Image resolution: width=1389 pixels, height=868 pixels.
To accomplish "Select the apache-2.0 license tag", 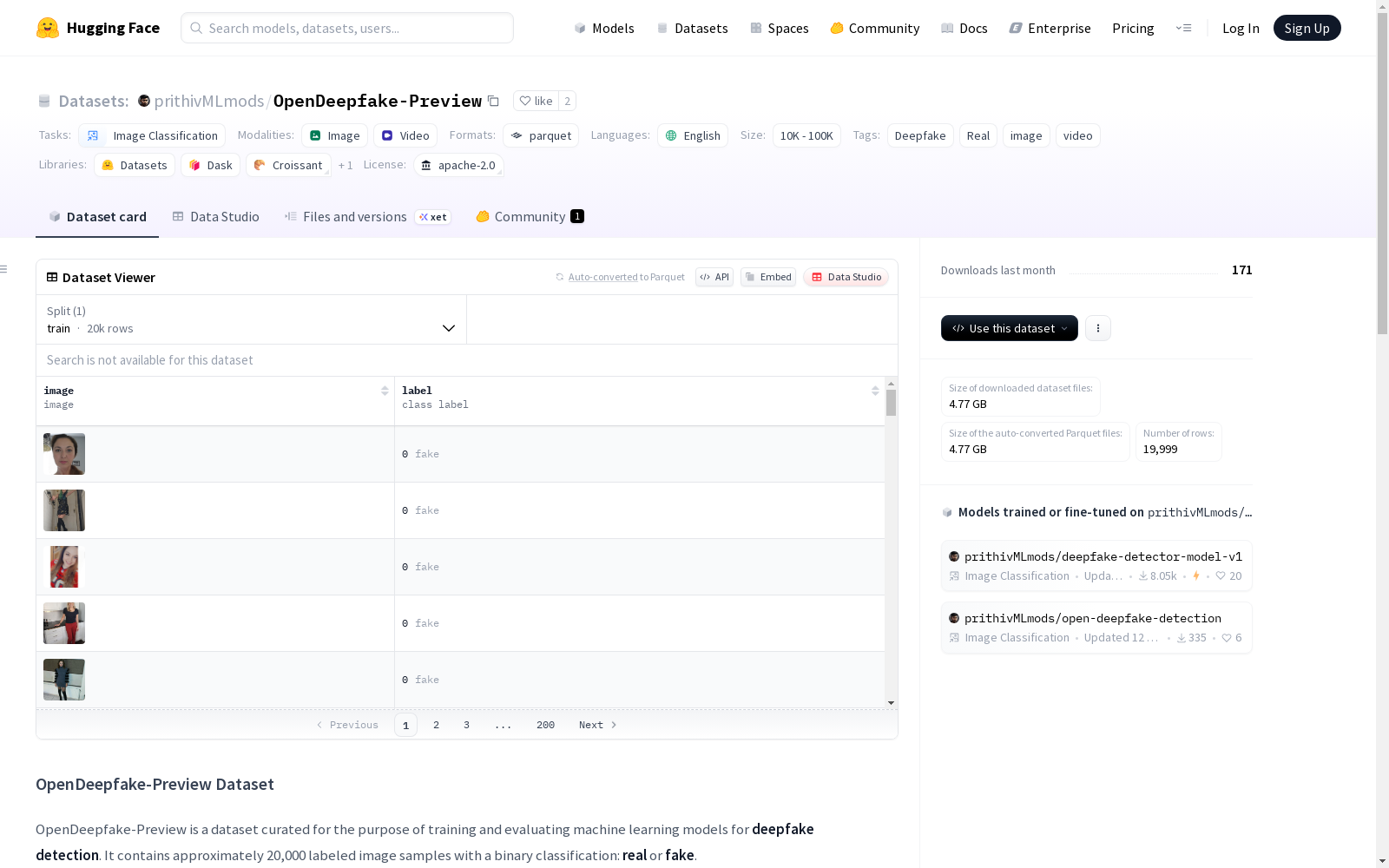I will [458, 165].
